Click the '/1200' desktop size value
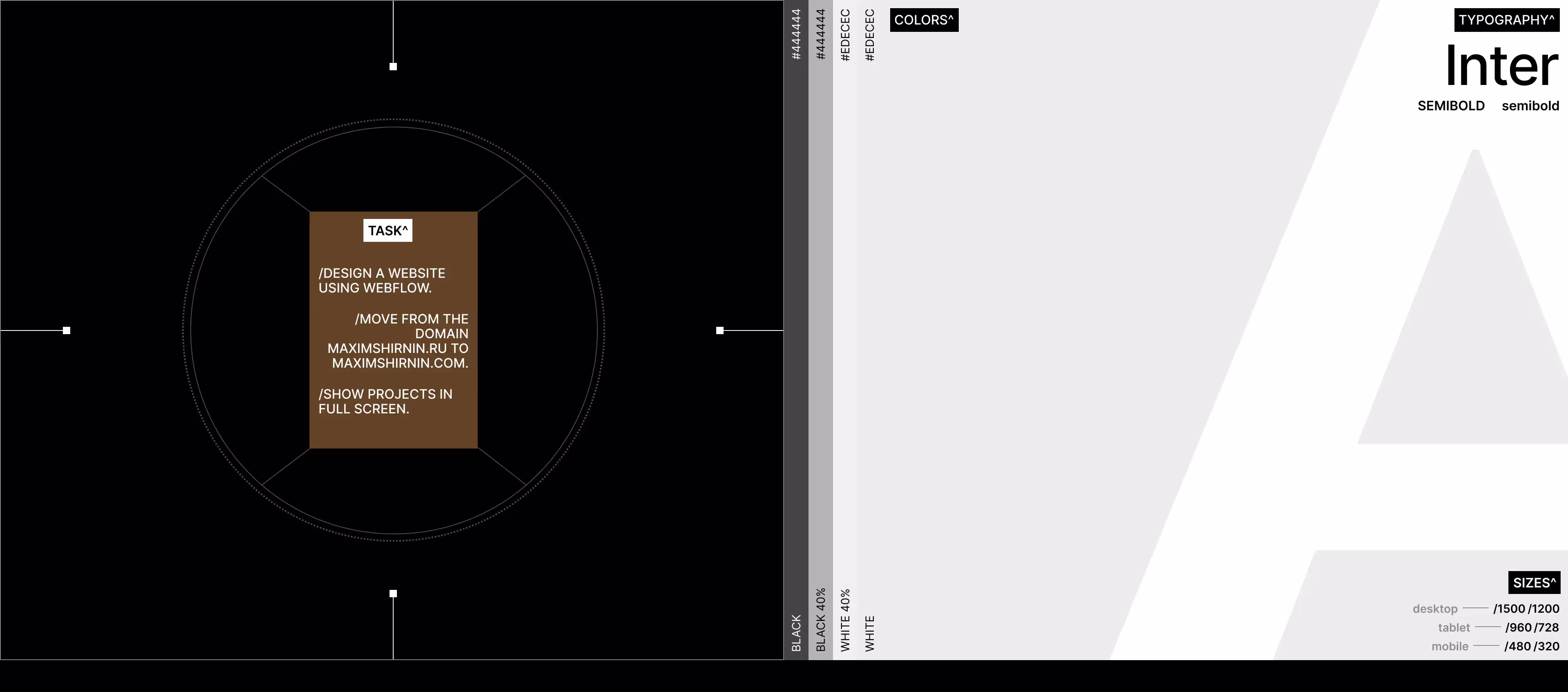The width and height of the screenshot is (1568, 692). click(x=1543, y=609)
